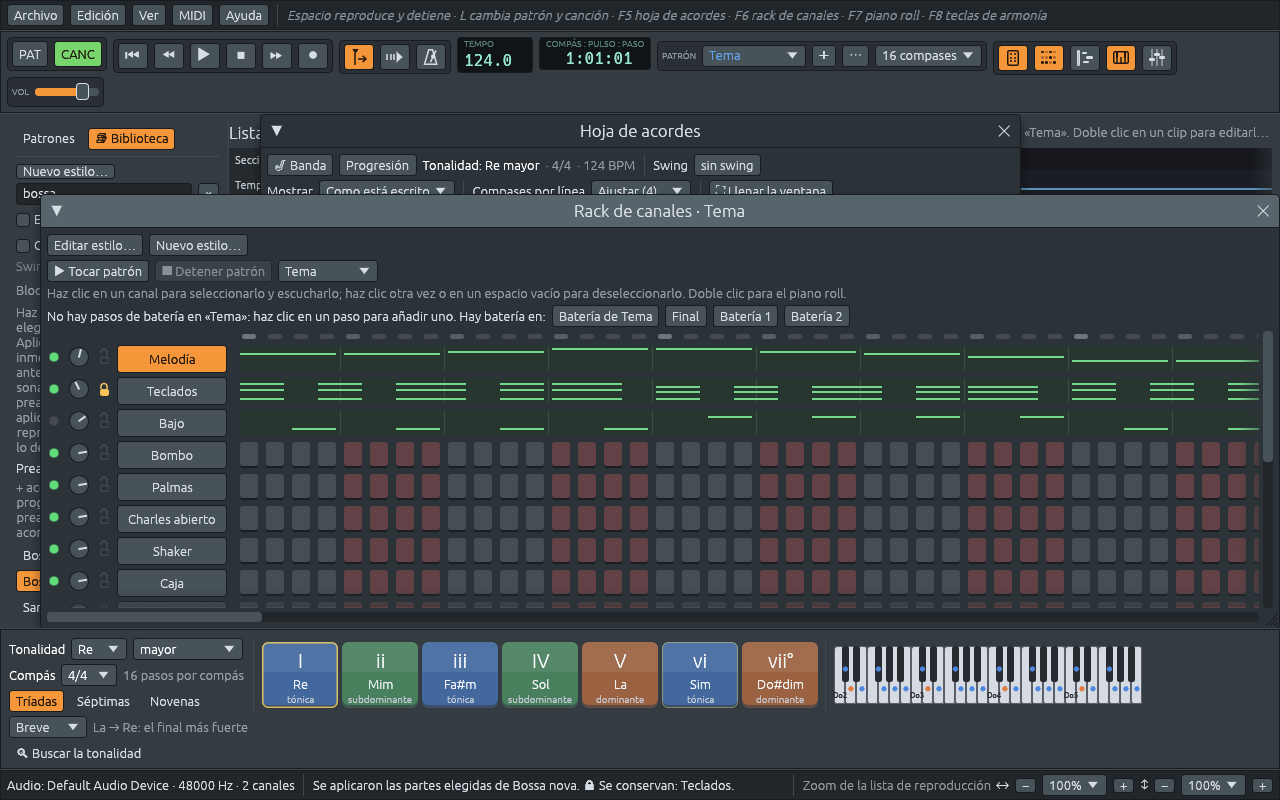This screenshot has height=800, width=1280.
Task: Toggle the channel rack grid icon
Action: click(x=1048, y=57)
